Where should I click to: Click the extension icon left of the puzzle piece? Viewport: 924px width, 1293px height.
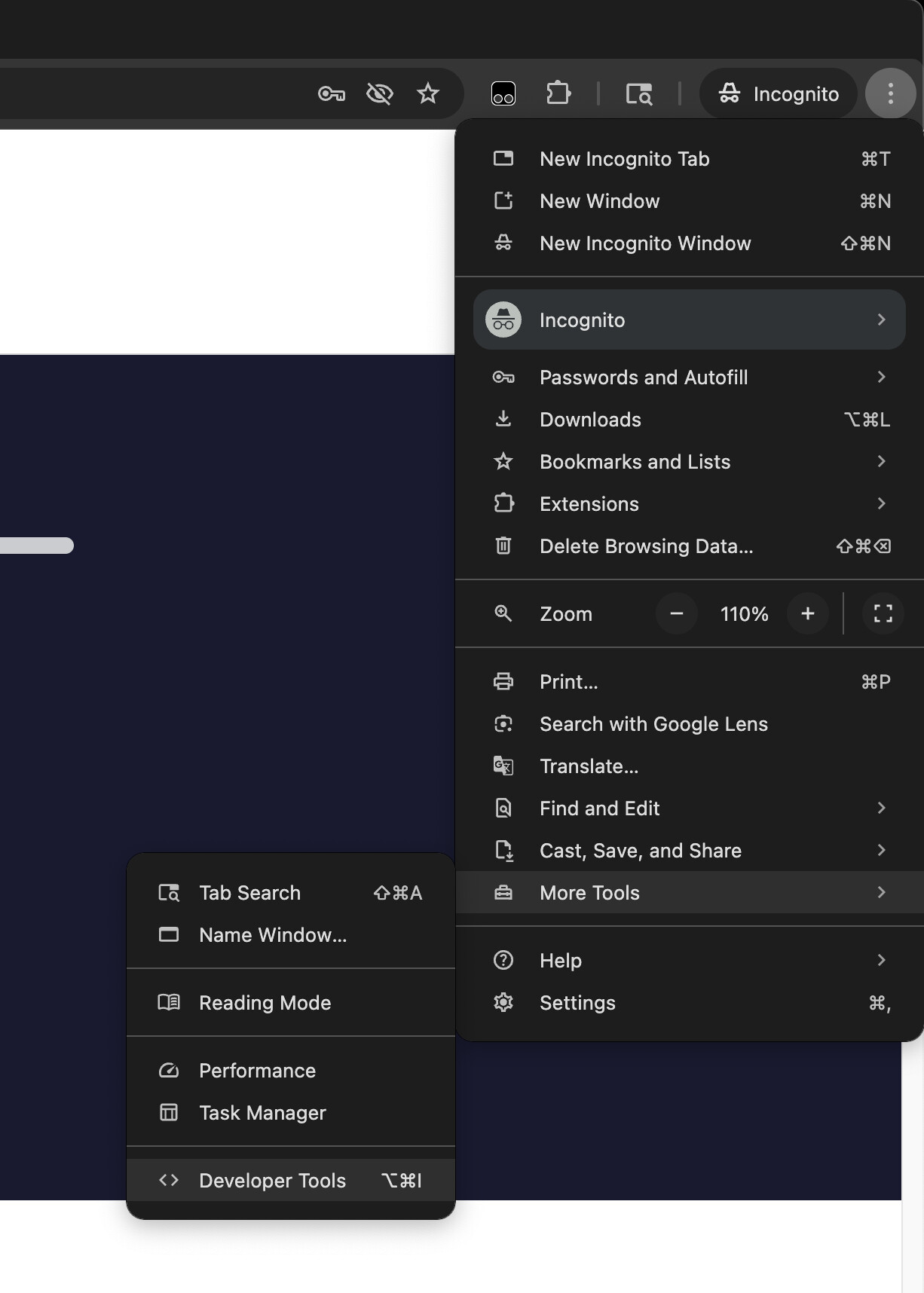coord(503,93)
